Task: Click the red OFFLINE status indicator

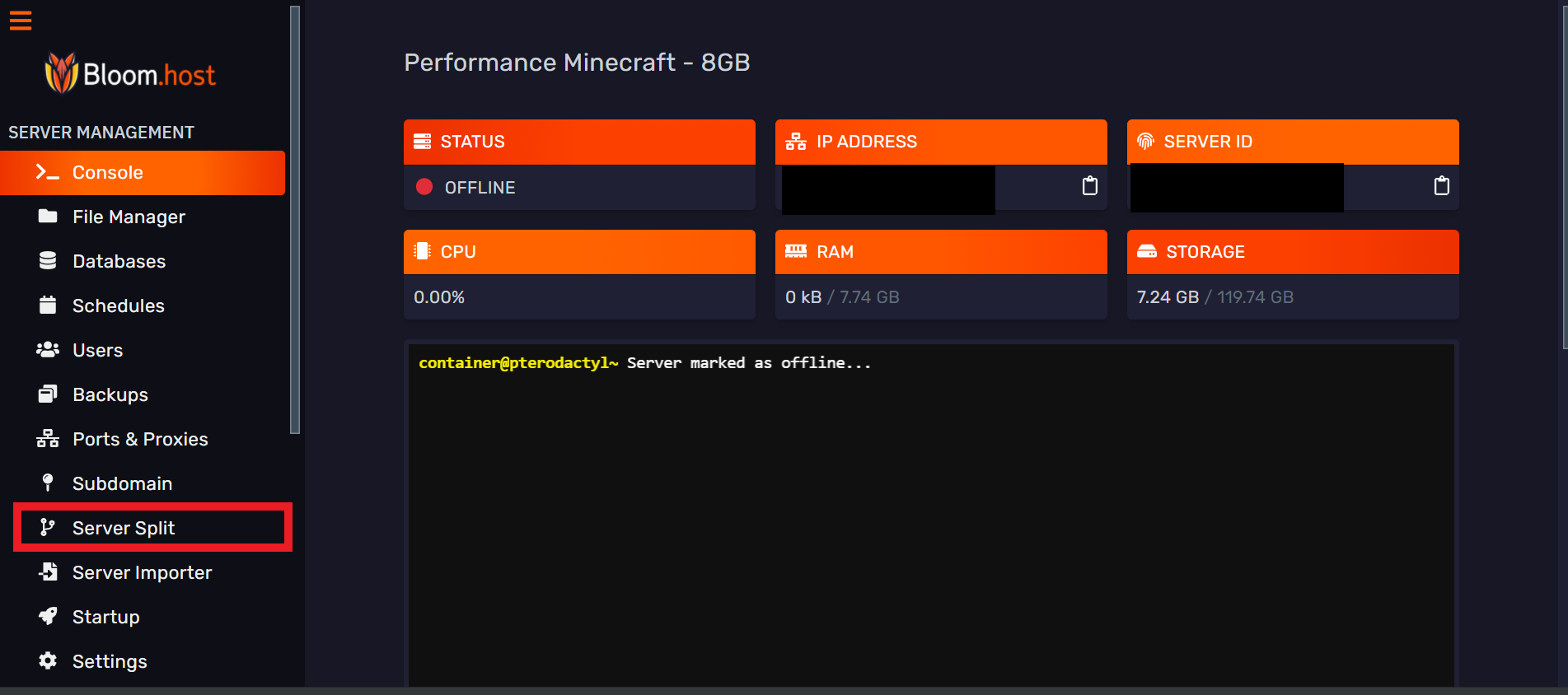Action: click(x=424, y=187)
